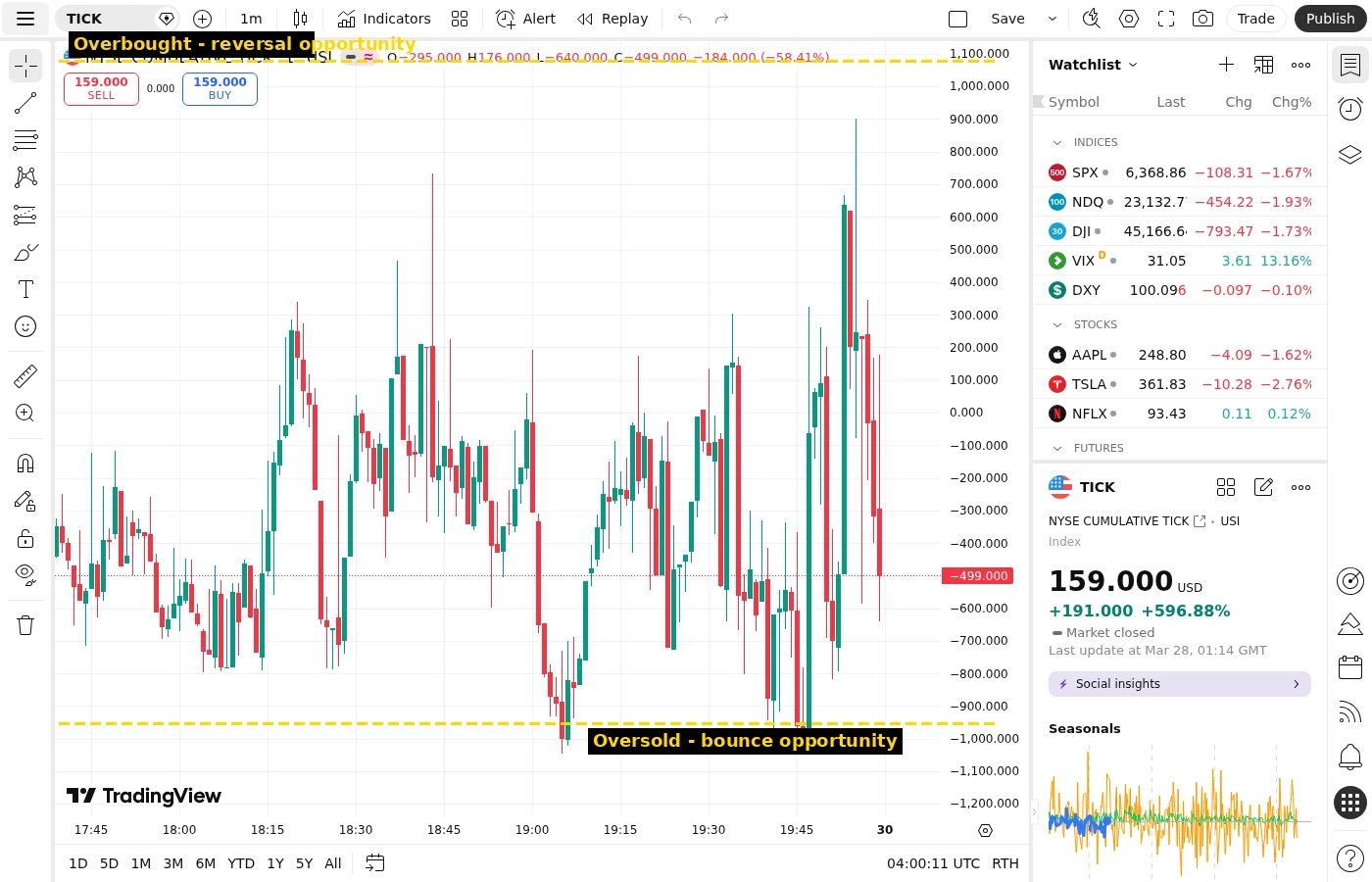1372x882 pixels.
Task: Collapse the FUTURES section
Action: click(x=1057, y=449)
